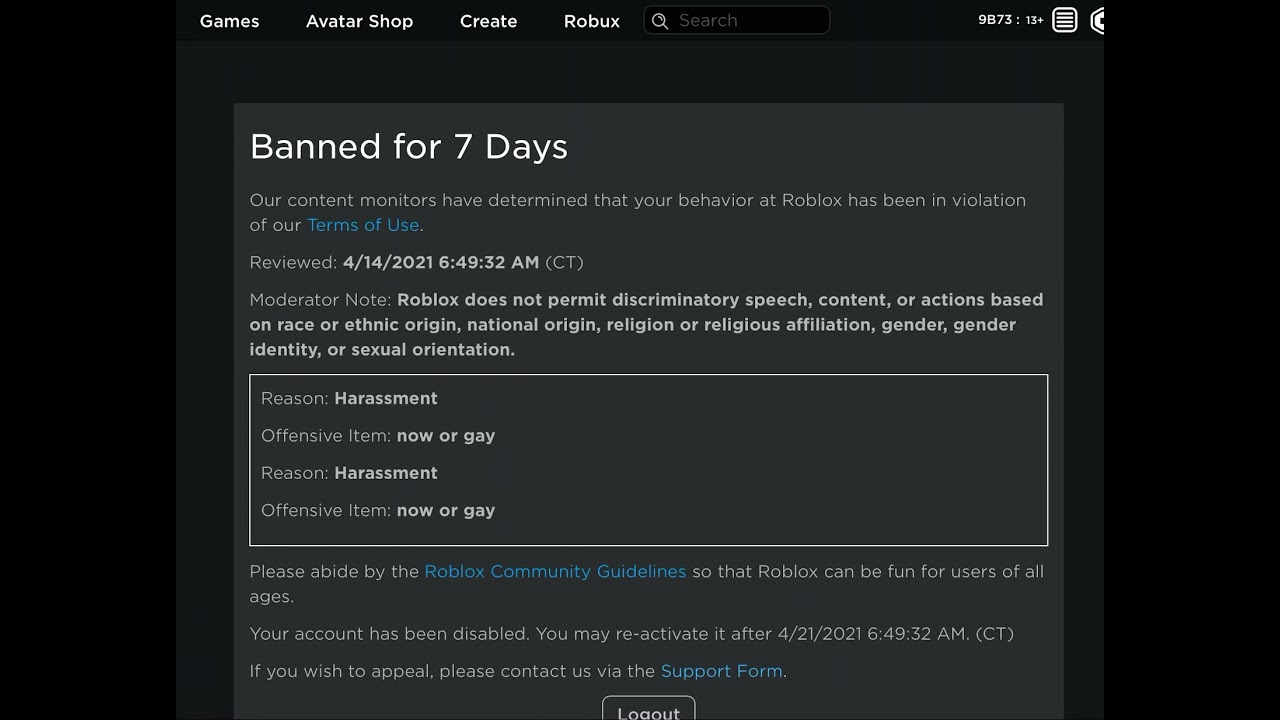Click the first "Offensive Item" line
1280x720 pixels.
[x=378, y=436]
